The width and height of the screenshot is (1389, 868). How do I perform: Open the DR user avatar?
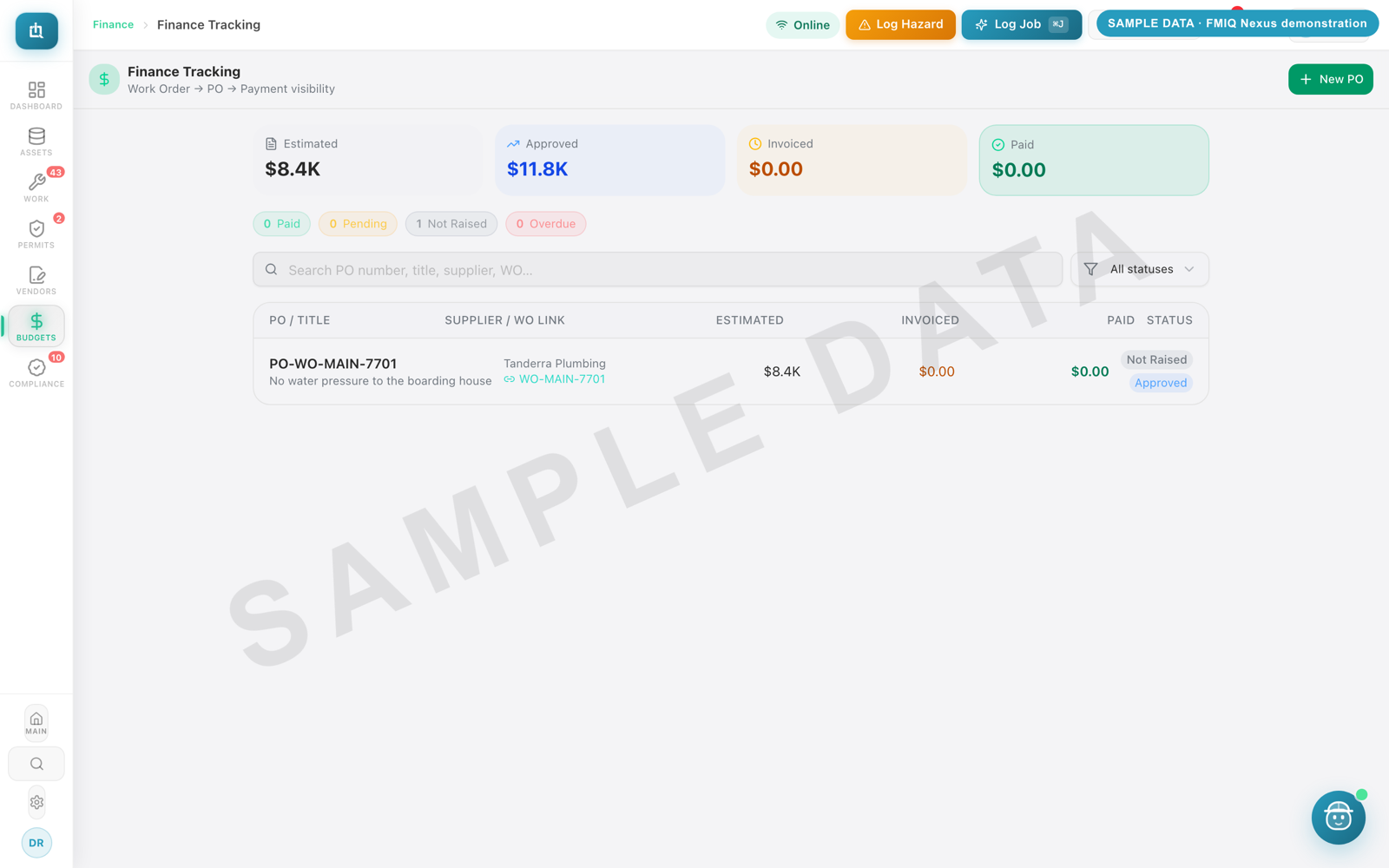(36, 843)
